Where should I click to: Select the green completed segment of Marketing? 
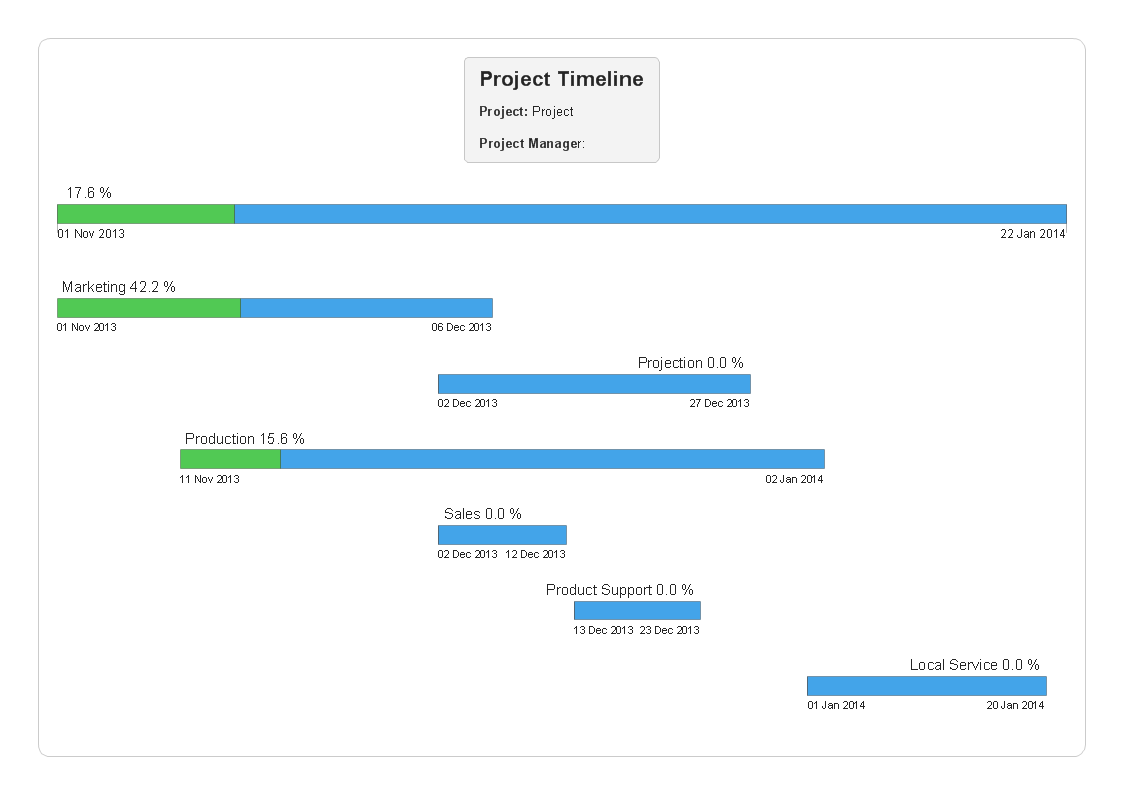(149, 308)
